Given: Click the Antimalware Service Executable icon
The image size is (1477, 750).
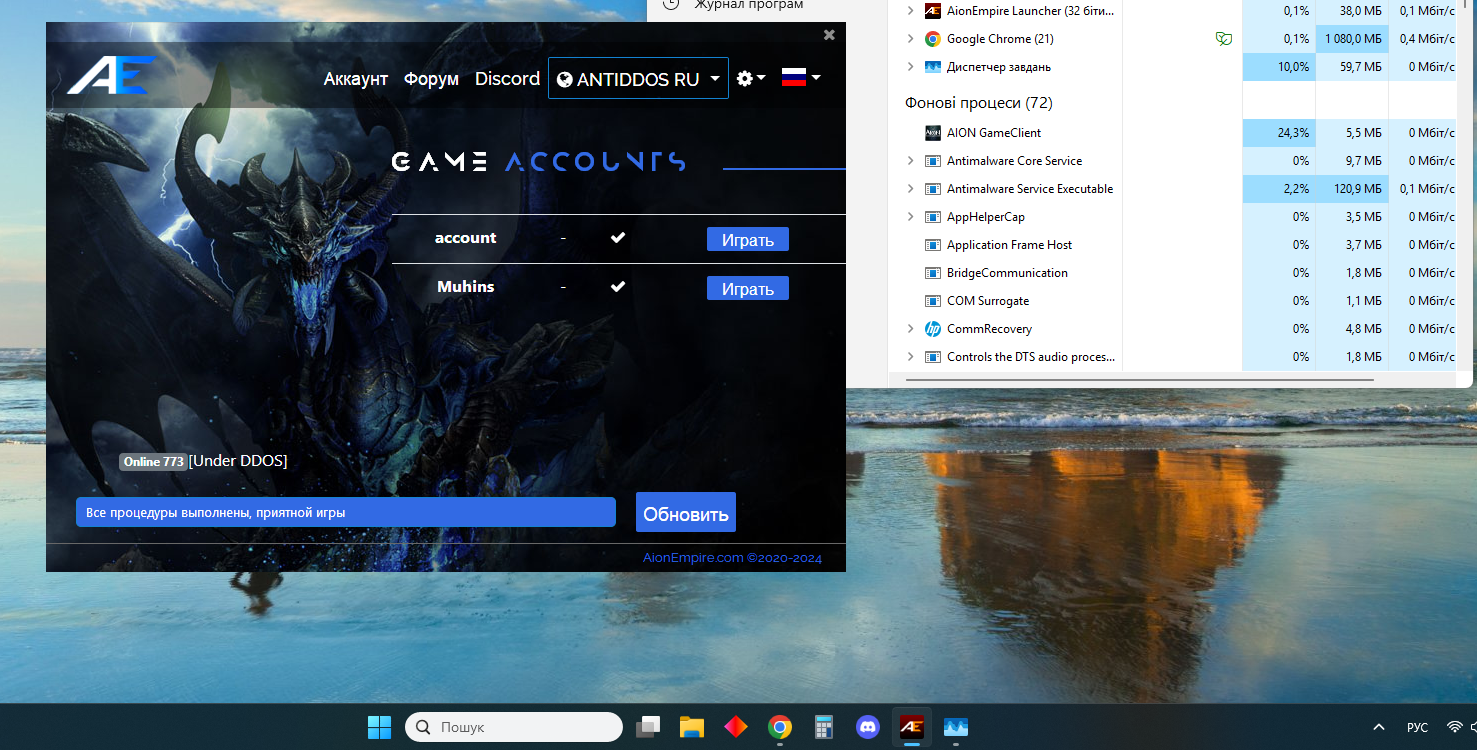Looking at the screenshot, I should click(x=932, y=189).
